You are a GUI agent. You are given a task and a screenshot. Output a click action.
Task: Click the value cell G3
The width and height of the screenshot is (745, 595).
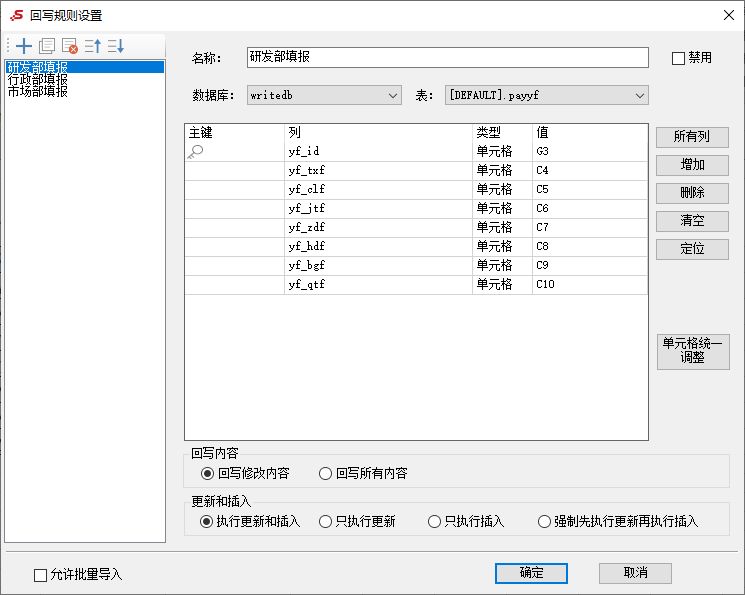click(x=590, y=152)
